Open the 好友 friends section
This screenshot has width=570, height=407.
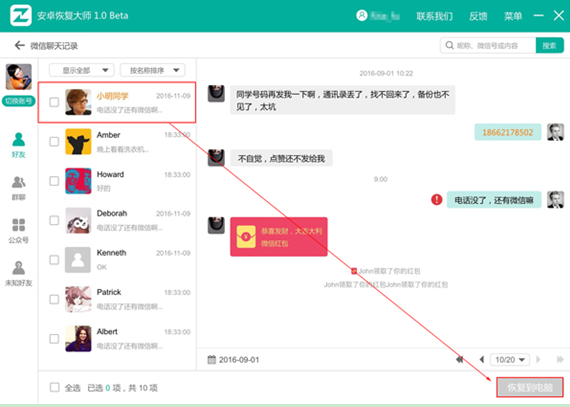(19, 145)
